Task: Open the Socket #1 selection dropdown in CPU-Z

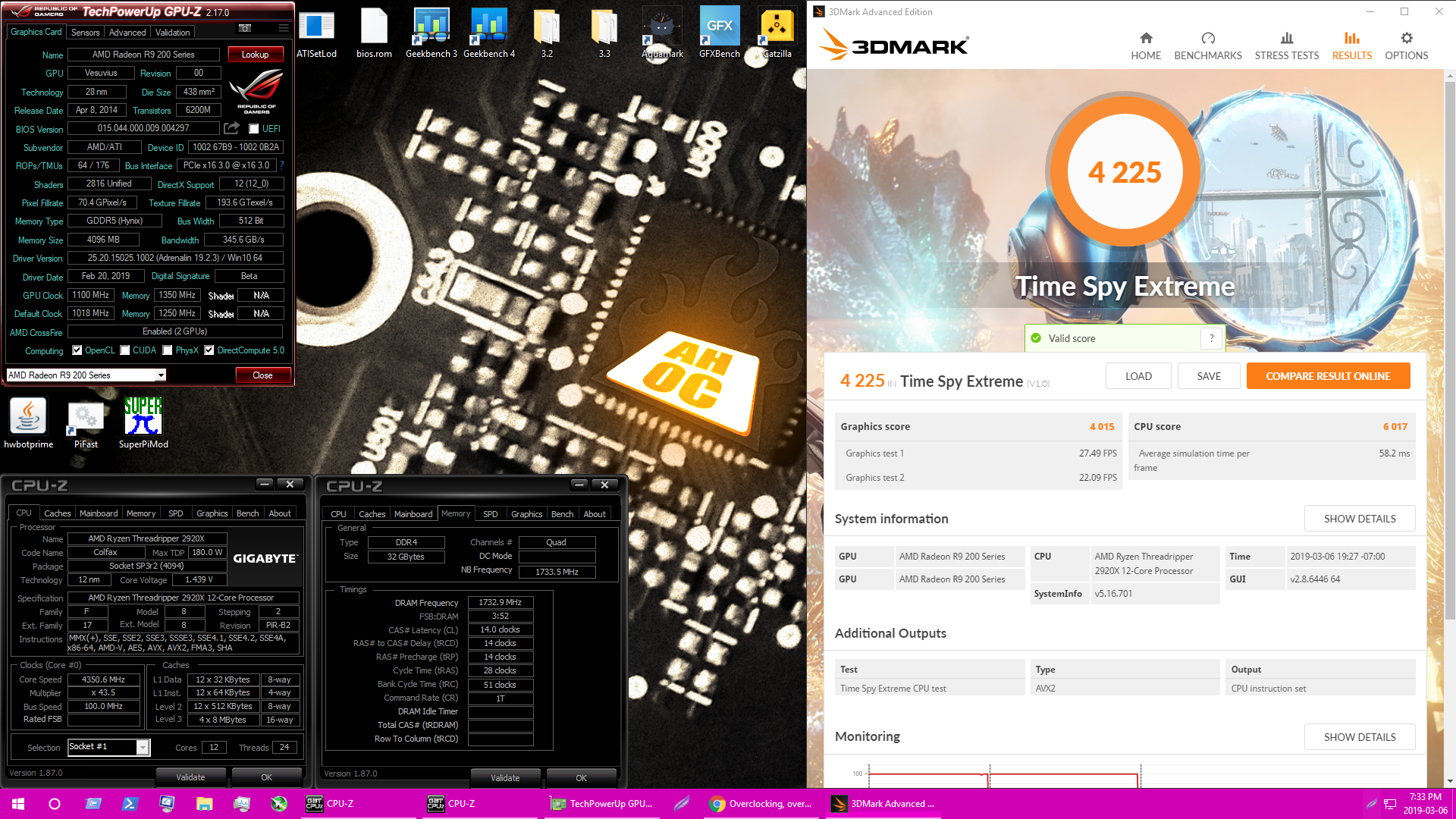Action: (108, 747)
